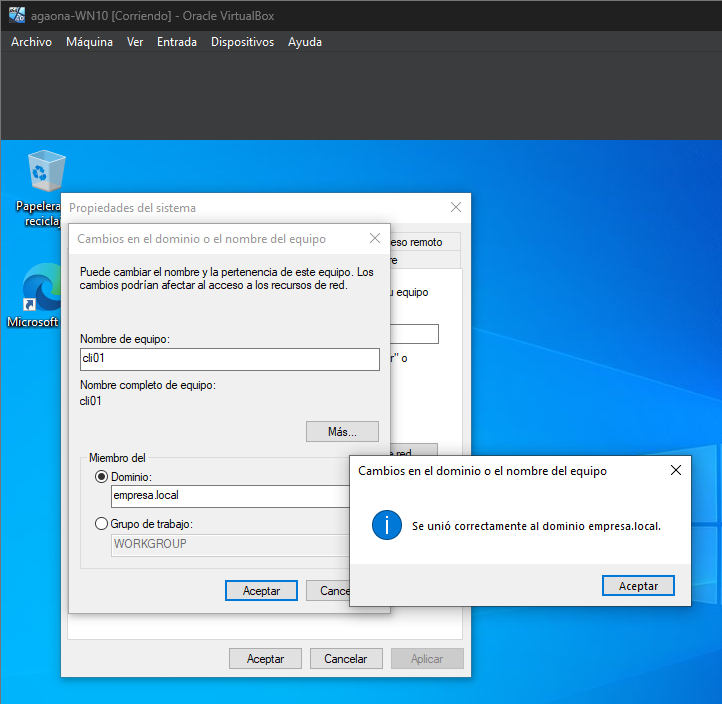The width and height of the screenshot is (722, 704).
Task: Click the Dominio field containing empresa.local
Action: pyautogui.click(x=229, y=496)
